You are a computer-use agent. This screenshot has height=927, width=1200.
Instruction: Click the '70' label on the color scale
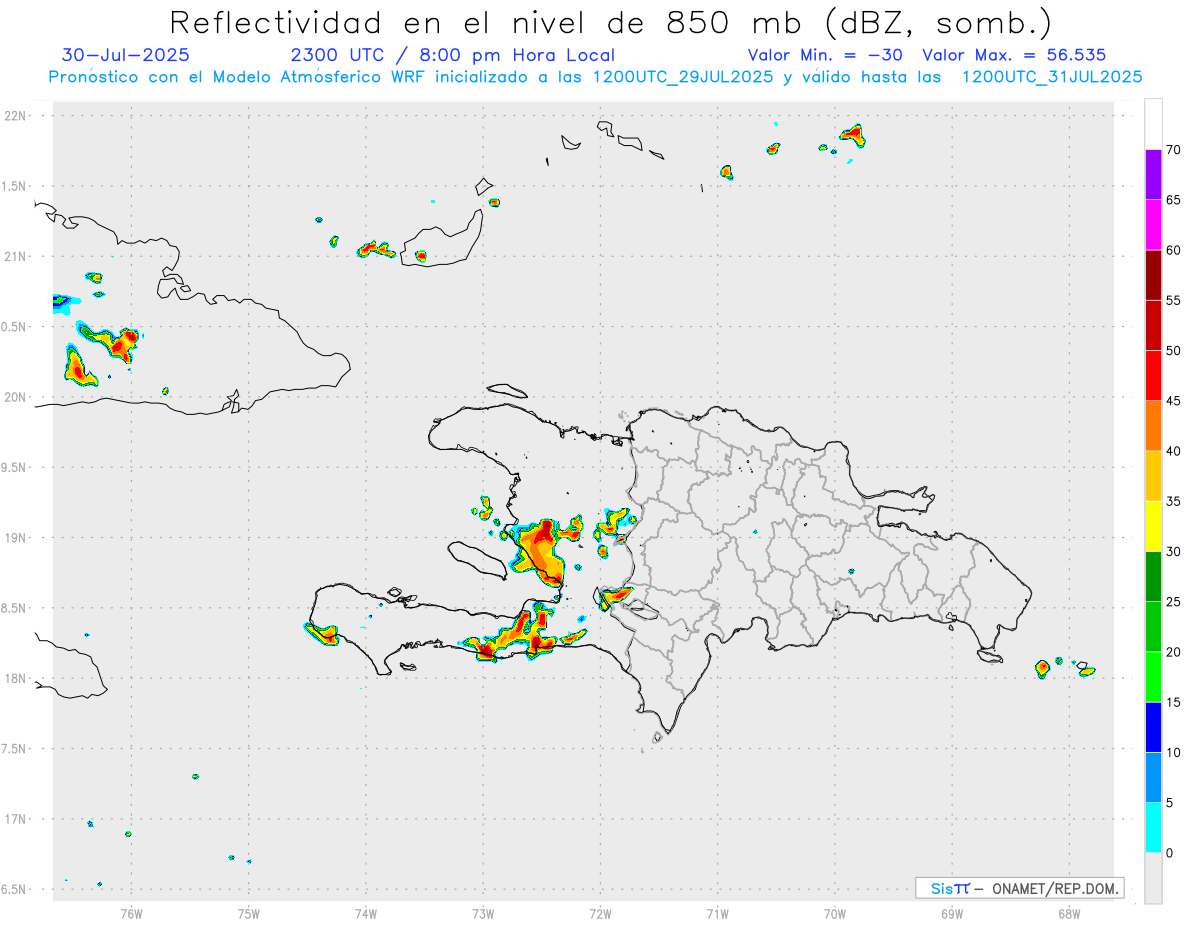pyautogui.click(x=1173, y=150)
